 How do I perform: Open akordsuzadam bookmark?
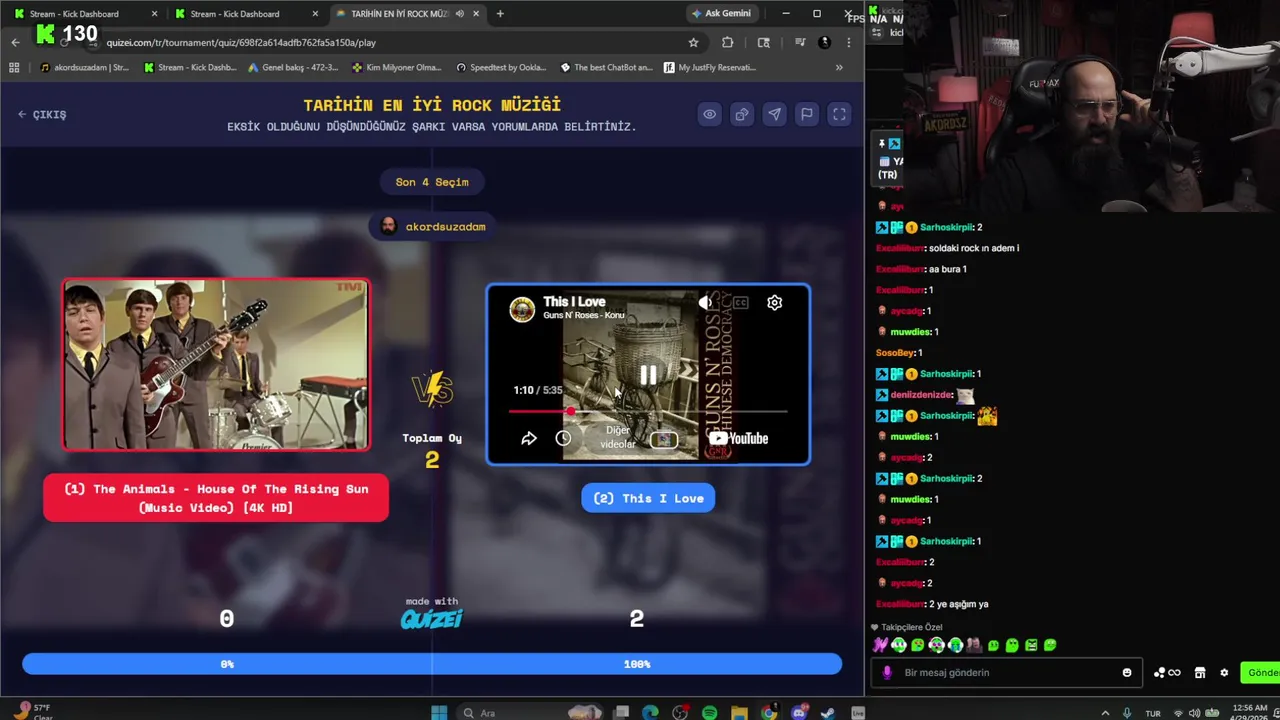tap(85, 67)
